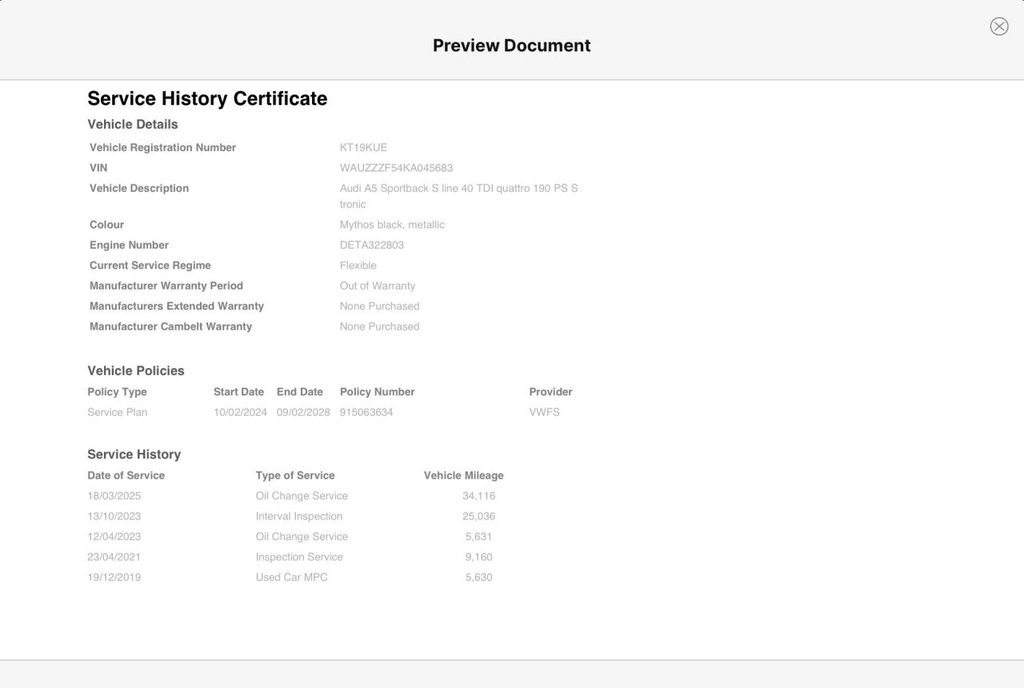This screenshot has height=688, width=1024.
Task: Close the Preview Document dialog
Action: coord(998,27)
